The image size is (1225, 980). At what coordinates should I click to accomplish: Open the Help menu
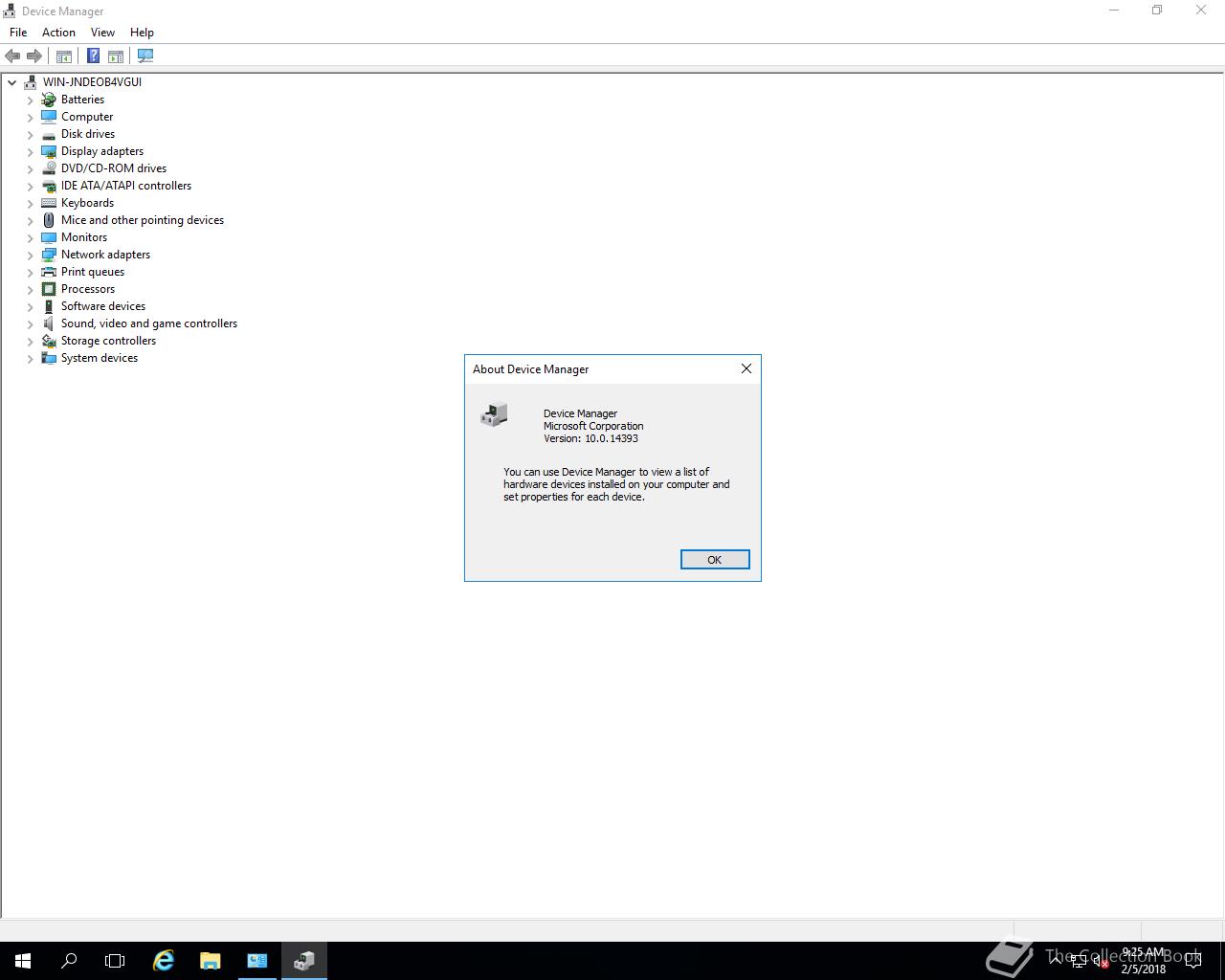pyautogui.click(x=142, y=33)
